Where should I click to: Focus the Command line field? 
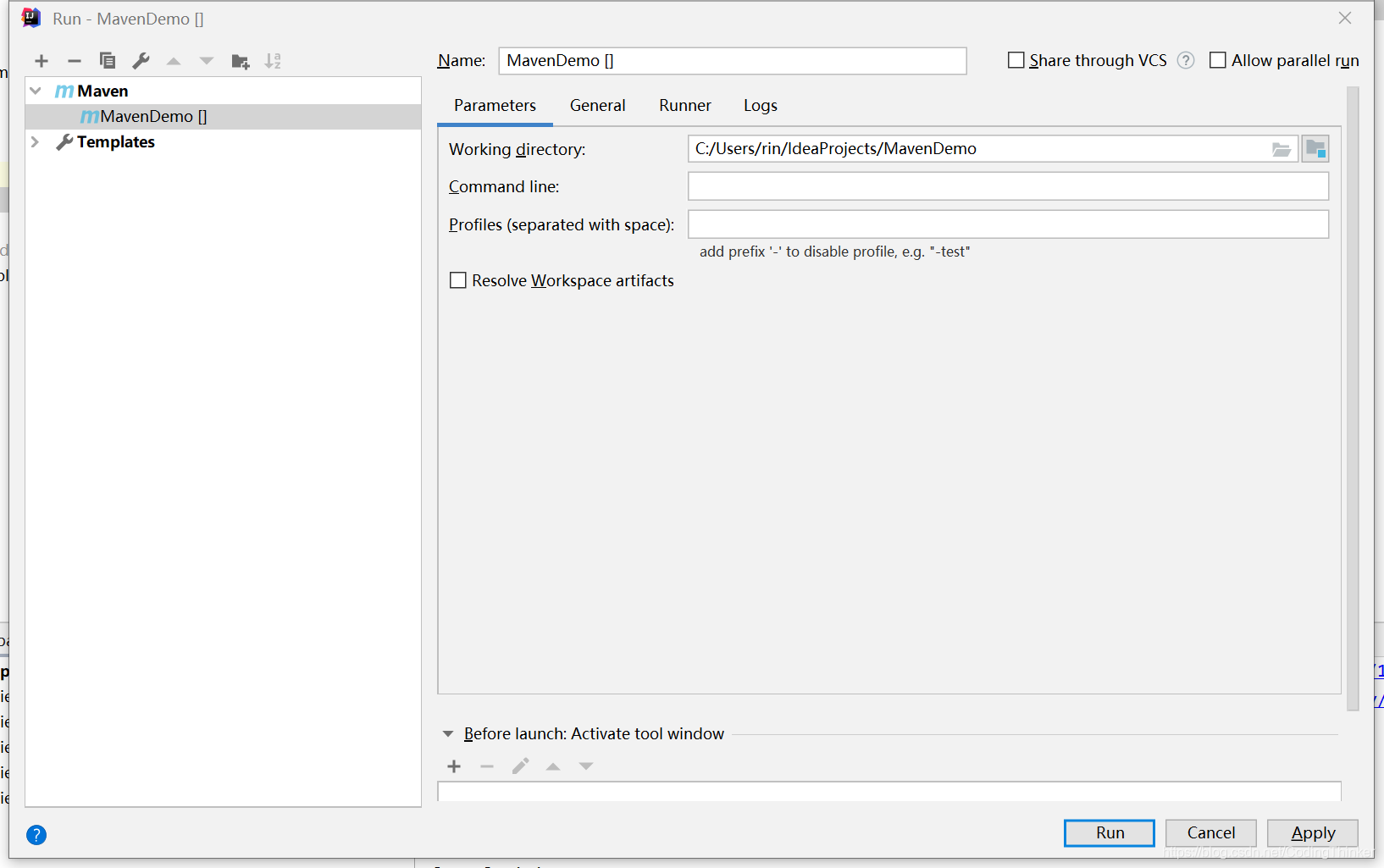click(1008, 186)
